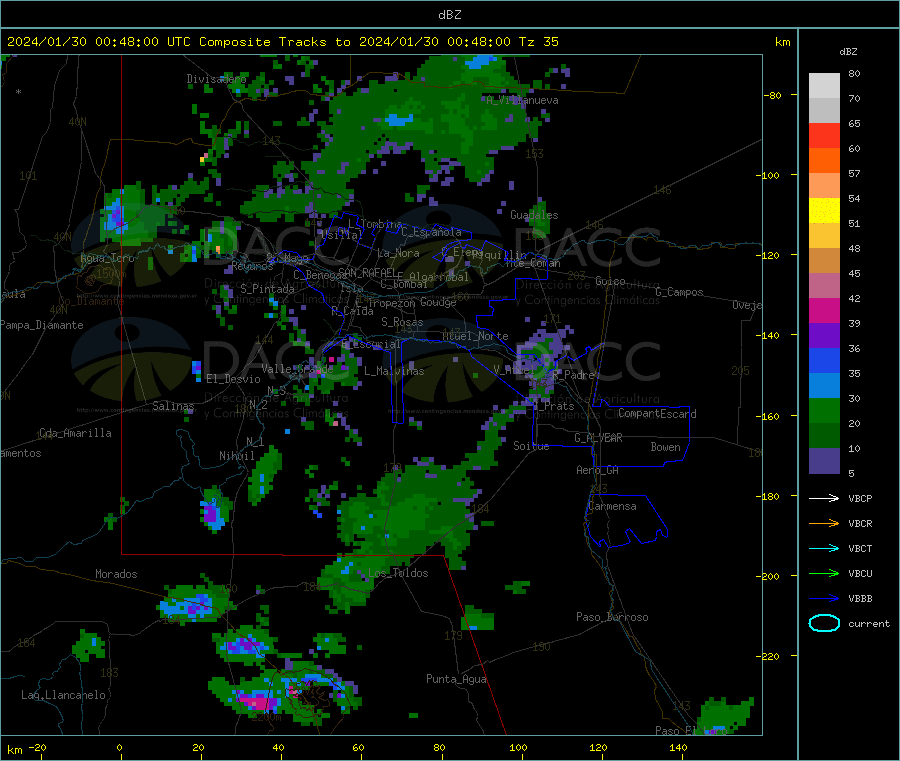900x761 pixels.
Task: Select the red 60 dBZ color swatch
Action: (x=824, y=135)
